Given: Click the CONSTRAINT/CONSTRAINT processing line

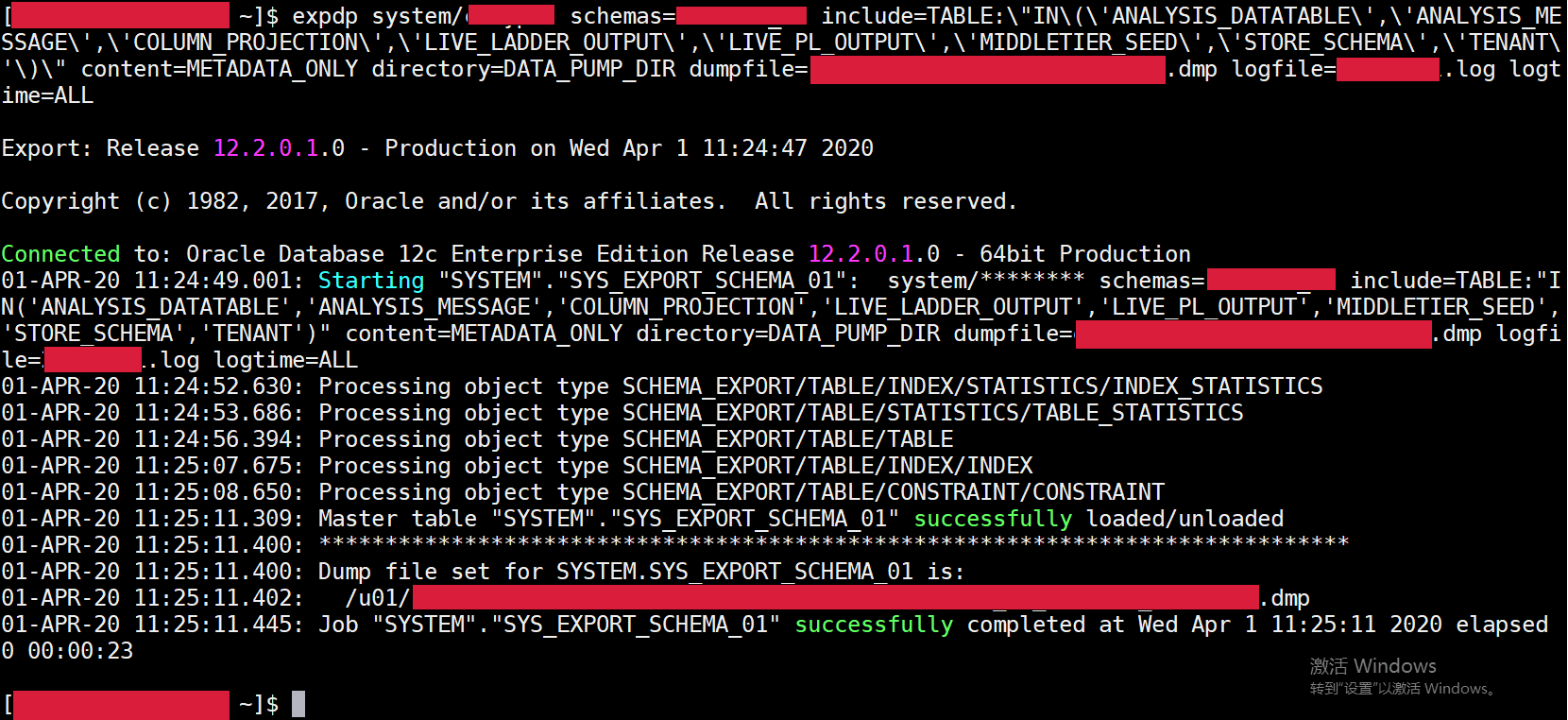Looking at the screenshot, I should coord(583,492).
